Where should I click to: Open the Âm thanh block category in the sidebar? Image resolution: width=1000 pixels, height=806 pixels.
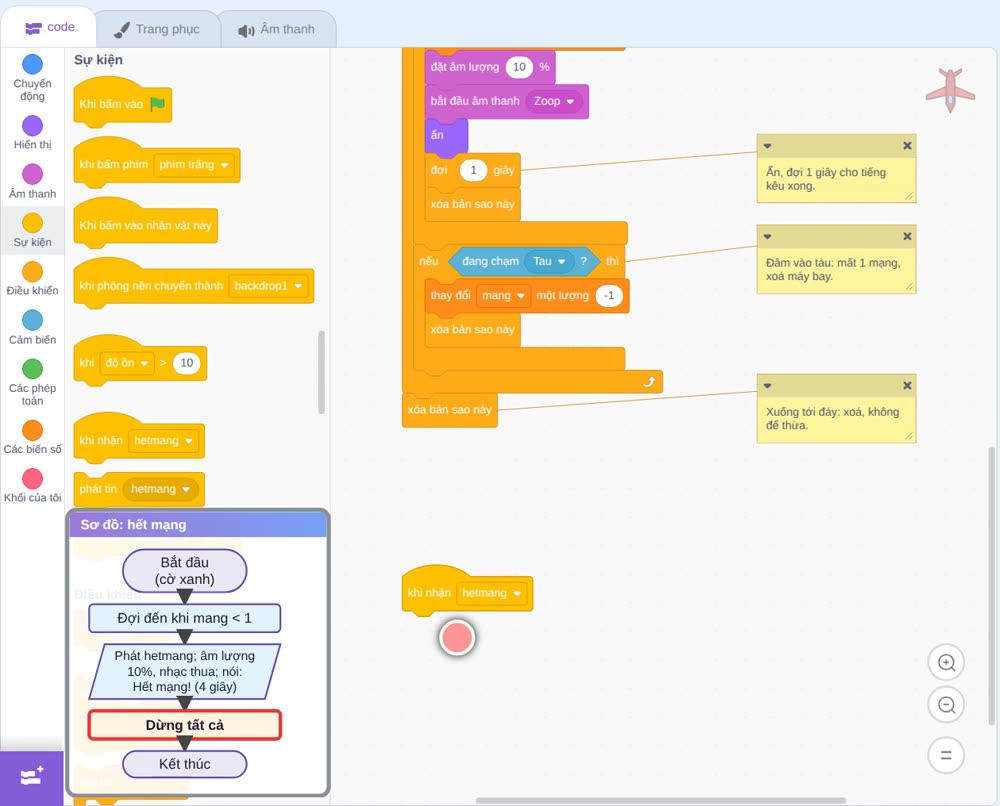point(33,181)
